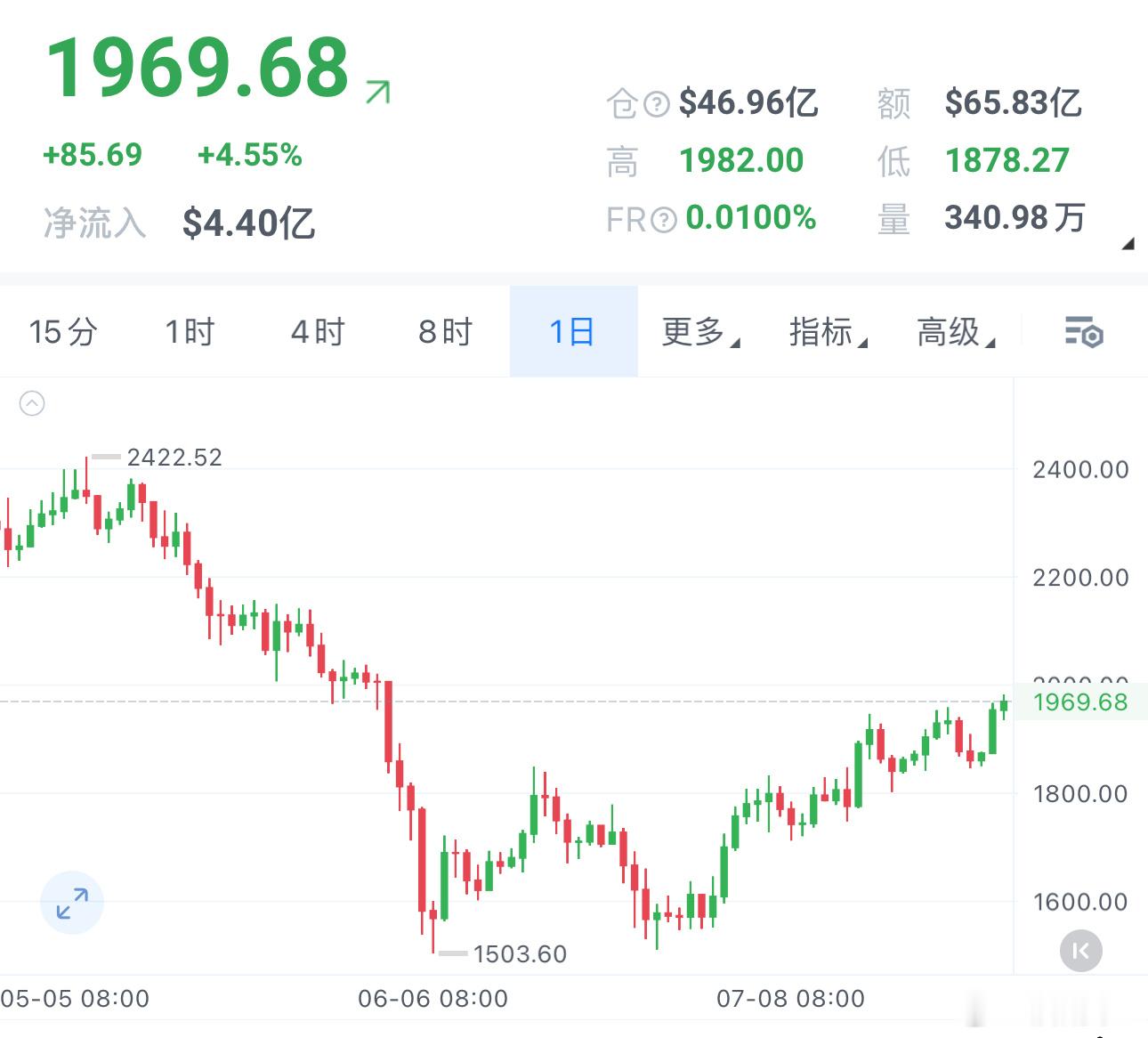Select the 15分 timeframe
Viewport: 1148px width, 1038px height.
pyautogui.click(x=63, y=332)
